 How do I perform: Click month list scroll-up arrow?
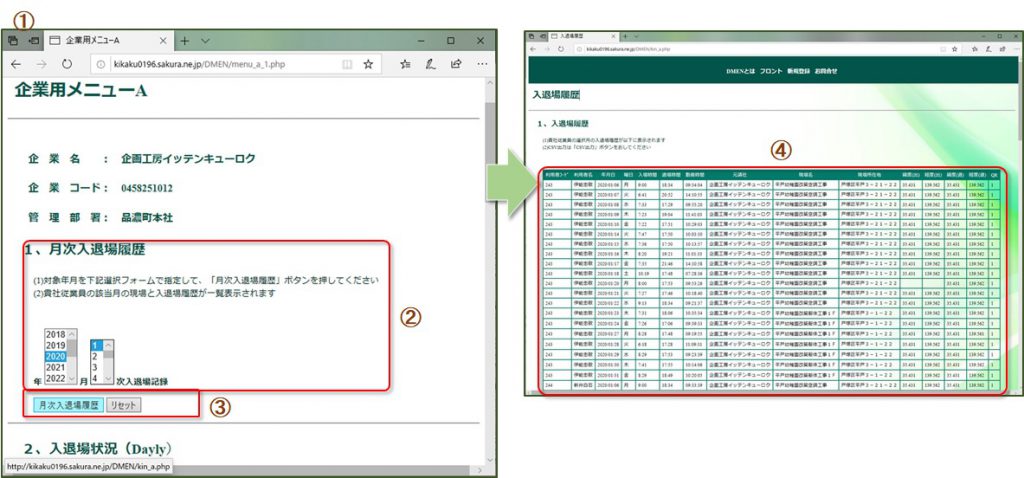click(x=109, y=345)
